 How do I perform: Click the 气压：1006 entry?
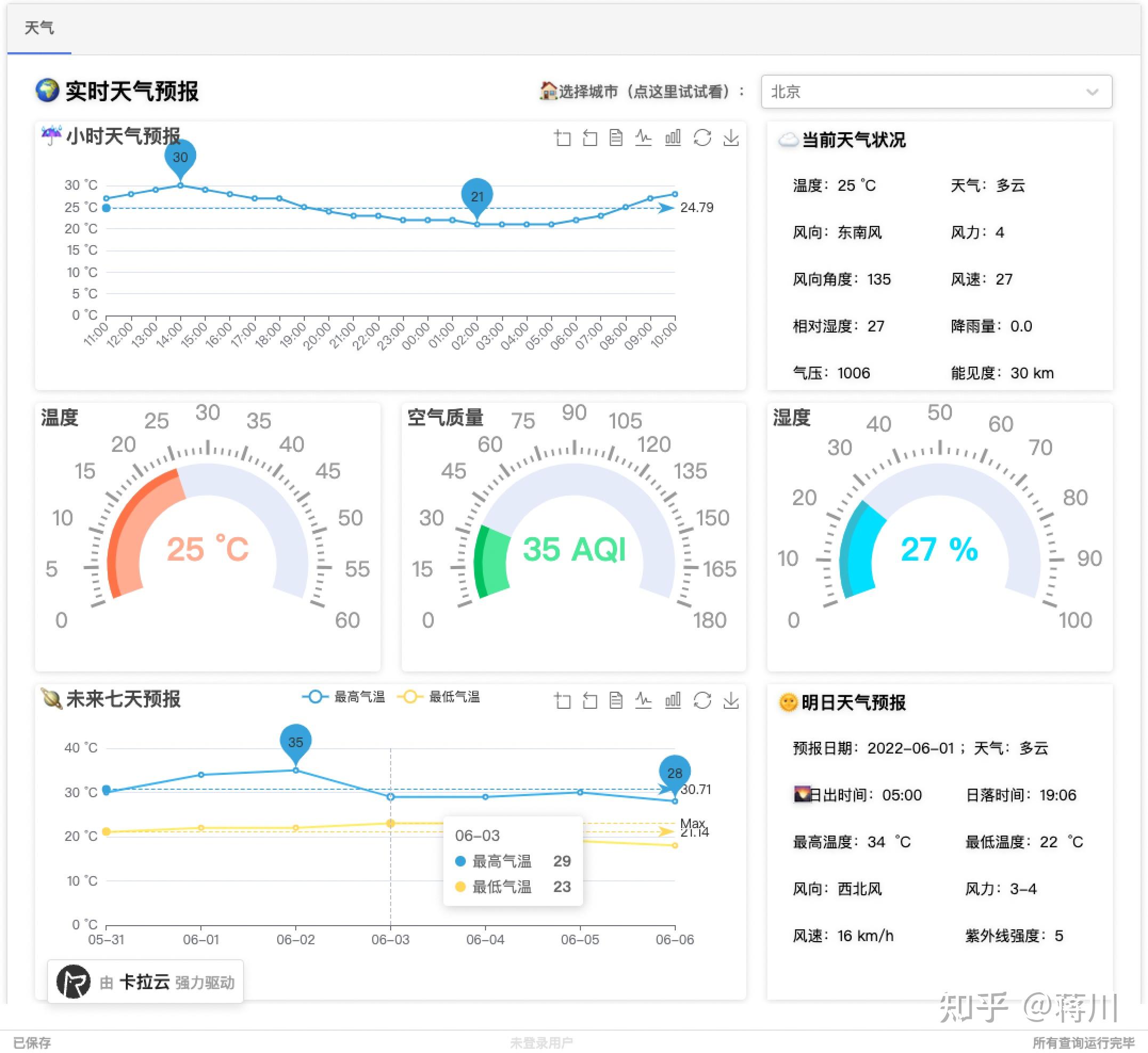(831, 373)
